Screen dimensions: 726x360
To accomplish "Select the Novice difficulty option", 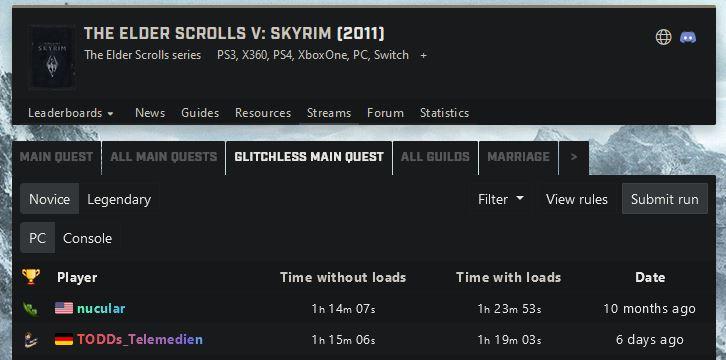I will (50, 199).
